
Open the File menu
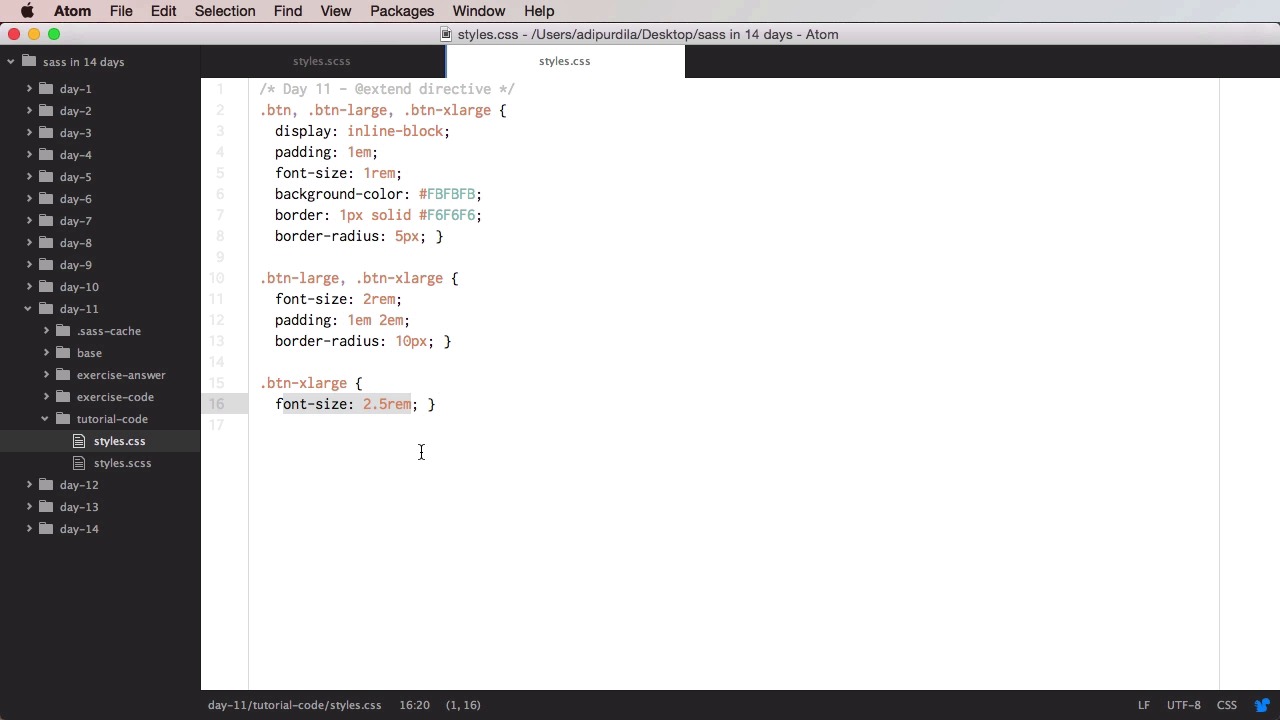pyautogui.click(x=121, y=11)
